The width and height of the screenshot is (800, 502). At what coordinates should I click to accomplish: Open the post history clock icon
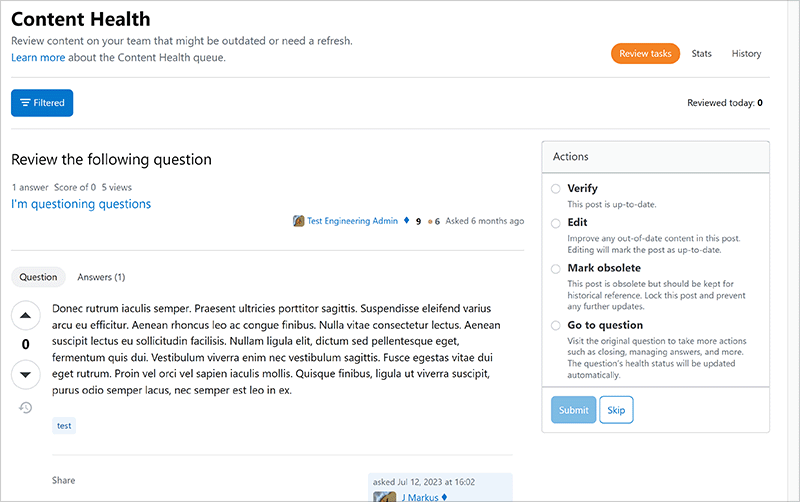(25, 407)
